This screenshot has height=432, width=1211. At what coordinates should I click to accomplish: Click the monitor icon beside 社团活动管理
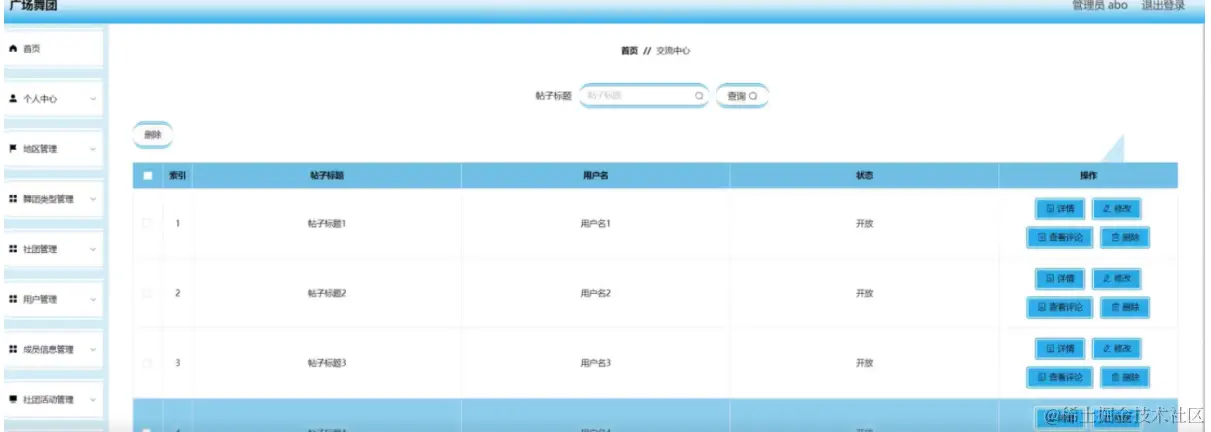coord(13,399)
